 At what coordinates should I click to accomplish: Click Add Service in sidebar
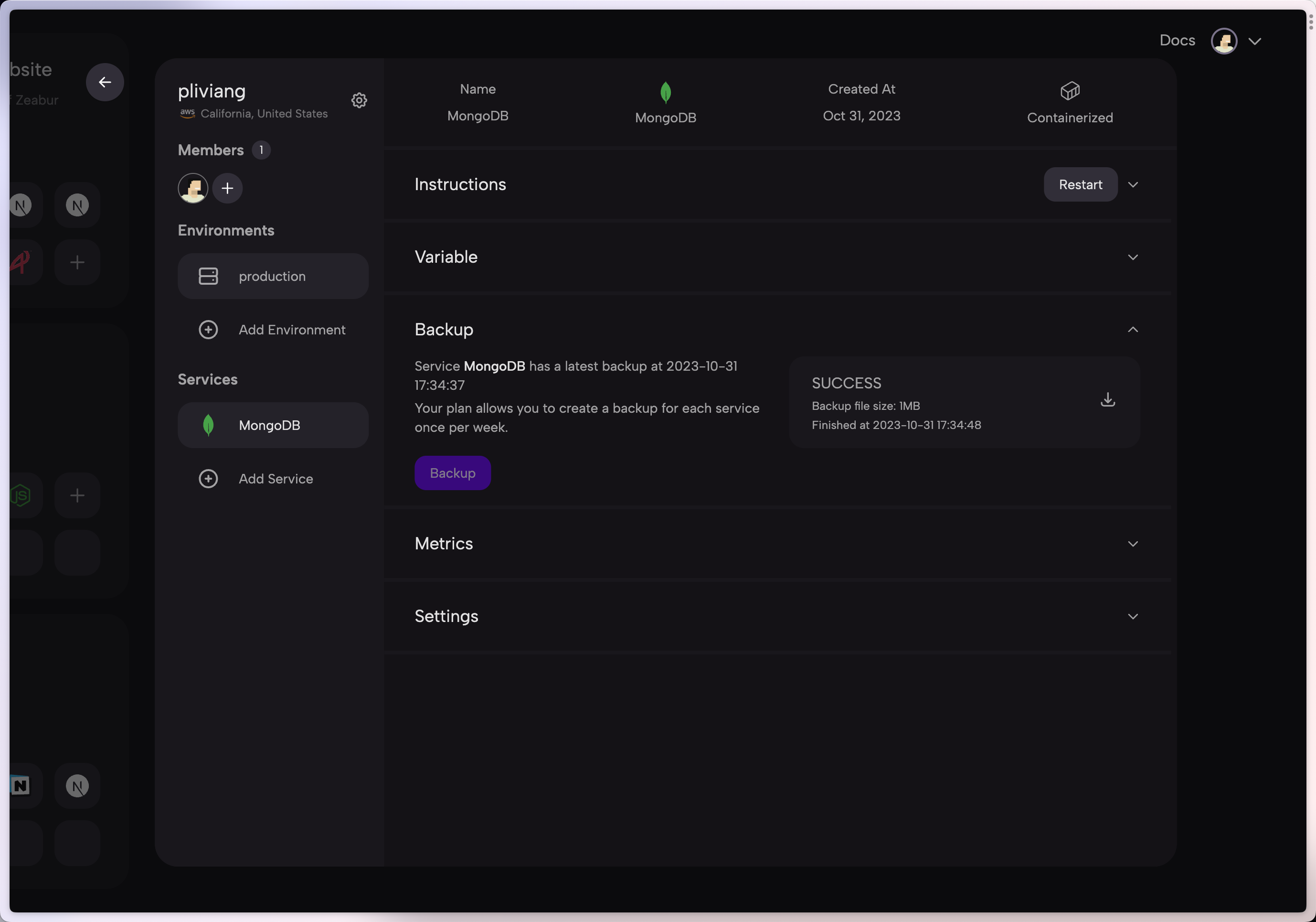(x=275, y=479)
